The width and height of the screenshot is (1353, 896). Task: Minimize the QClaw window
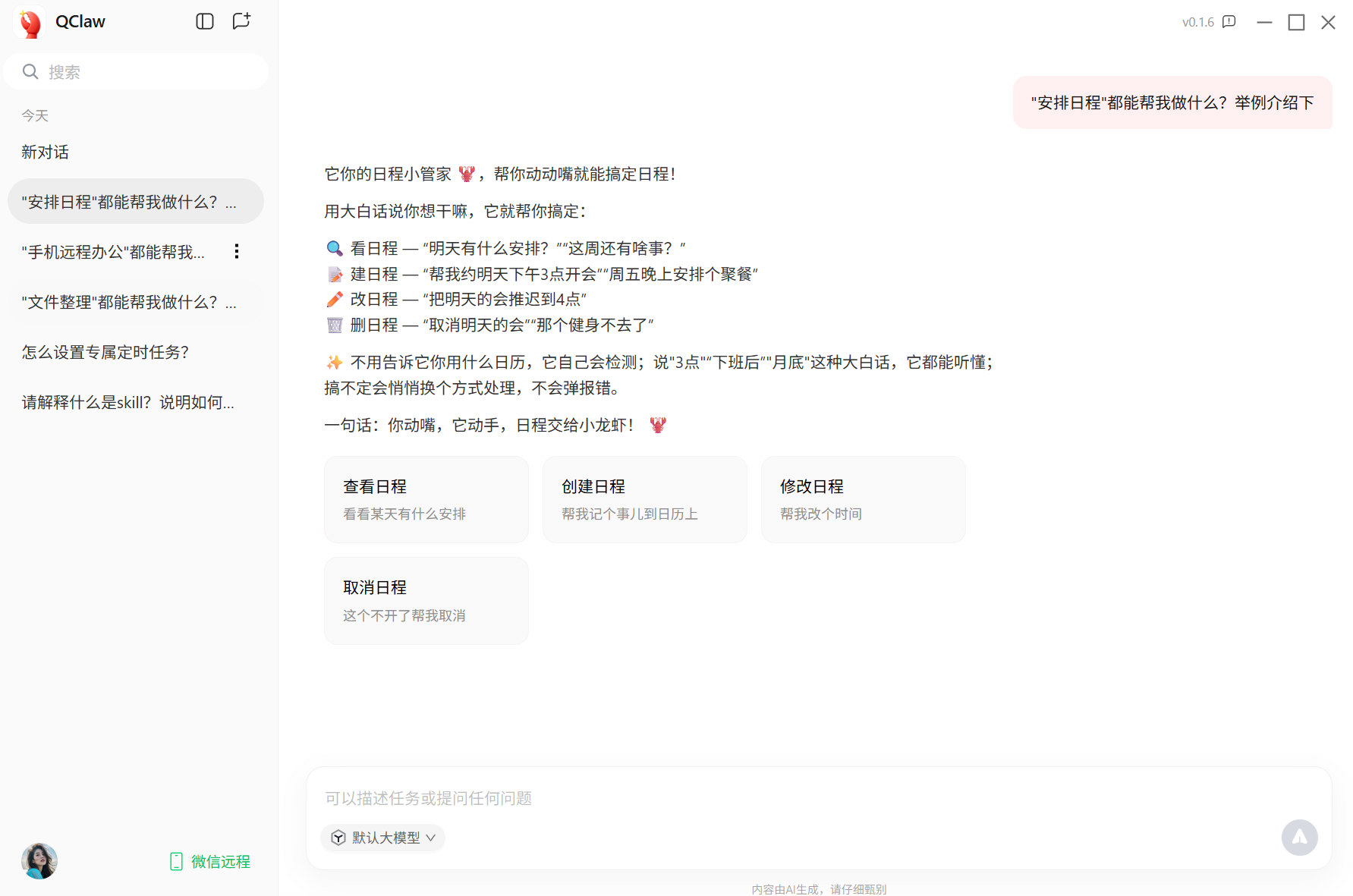[x=1264, y=22]
